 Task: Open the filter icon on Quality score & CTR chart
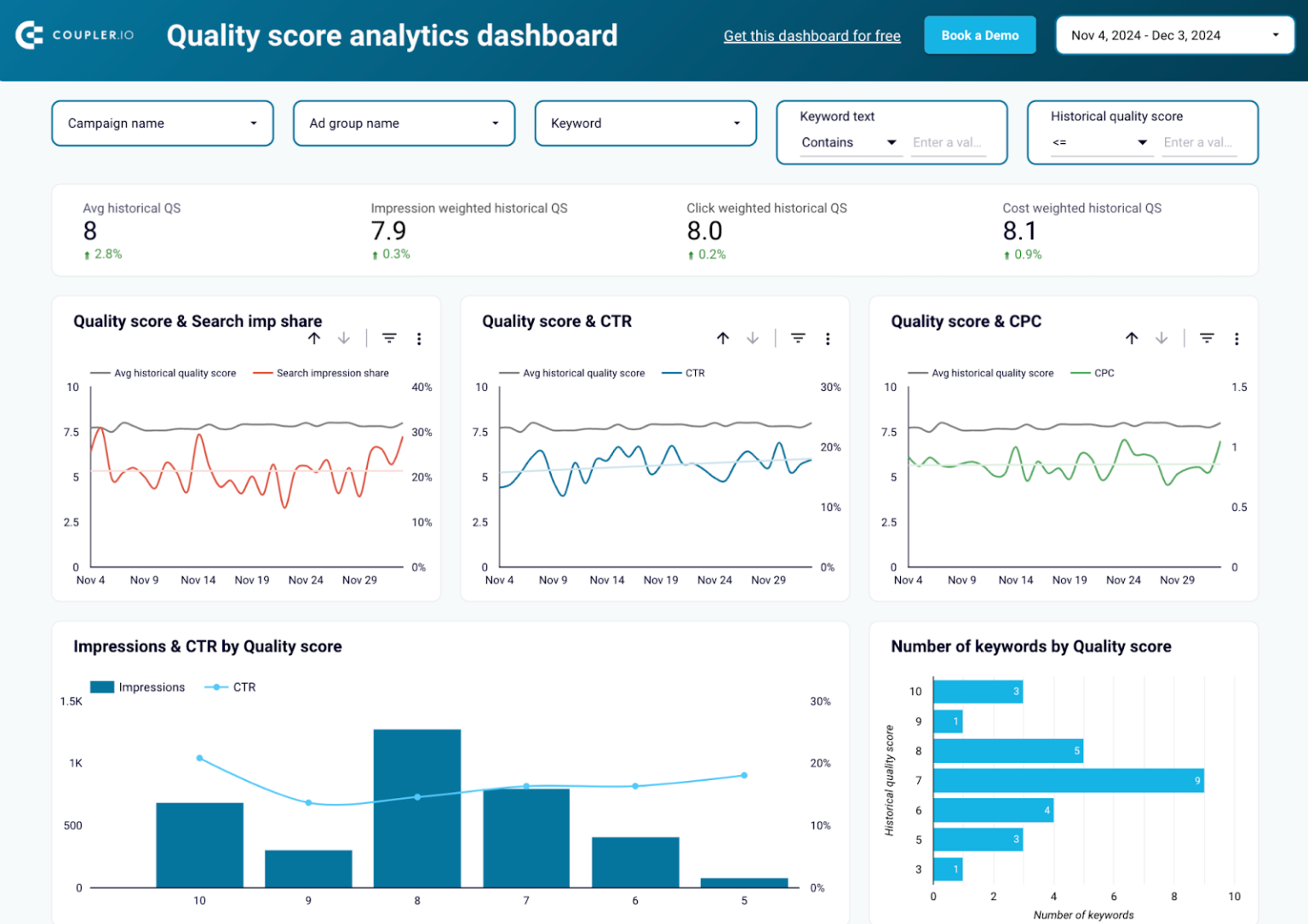pyautogui.click(x=798, y=337)
